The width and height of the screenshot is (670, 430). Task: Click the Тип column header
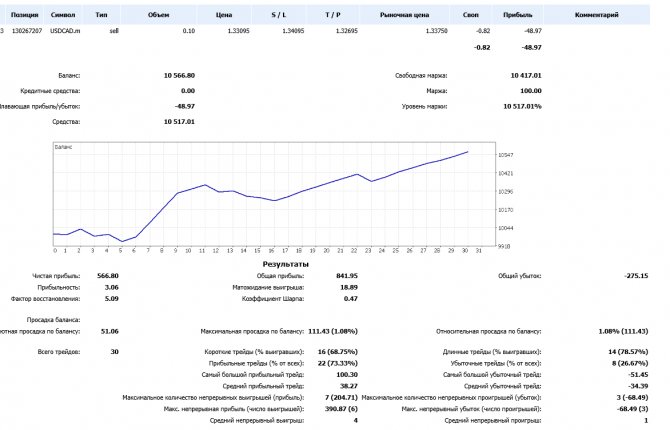(x=101, y=15)
